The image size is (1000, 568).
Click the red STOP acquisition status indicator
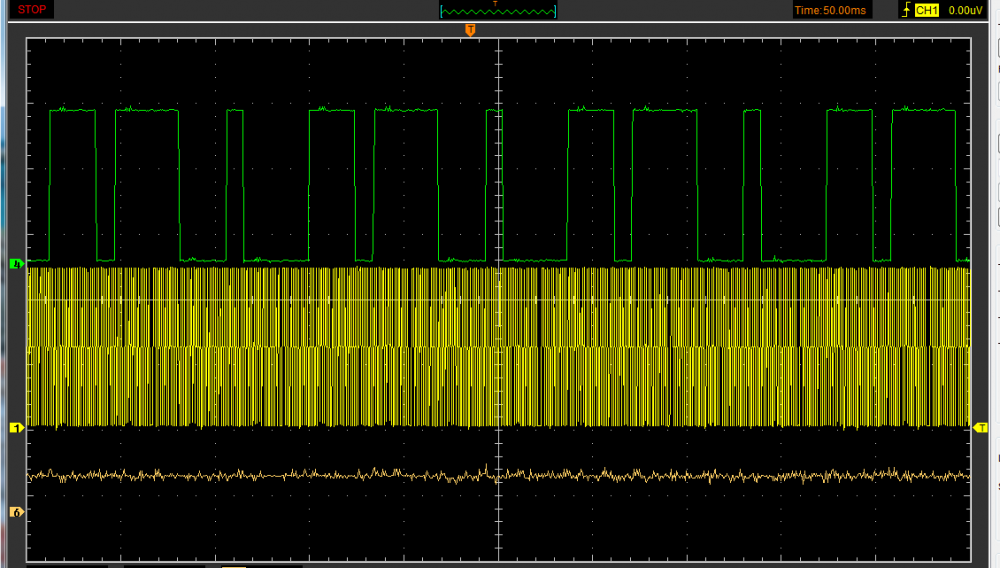pos(32,10)
